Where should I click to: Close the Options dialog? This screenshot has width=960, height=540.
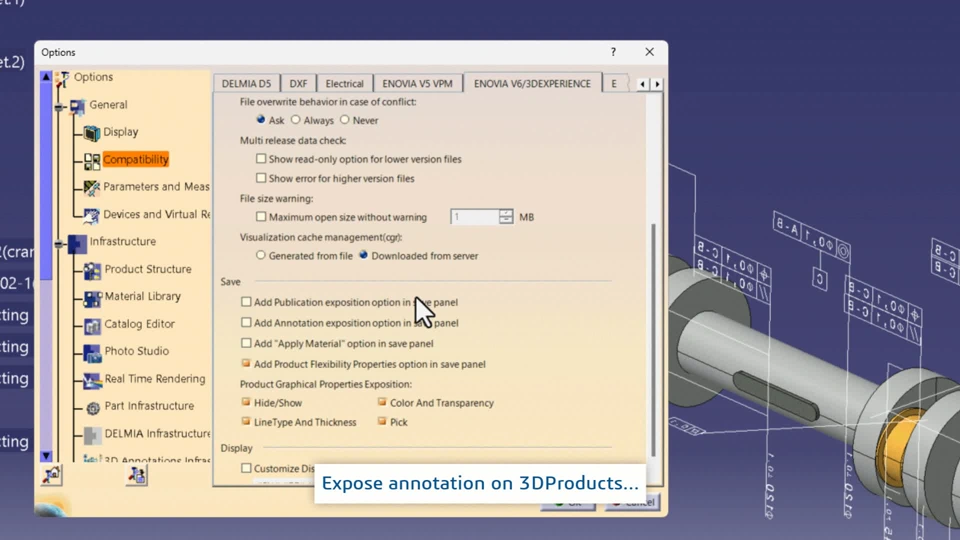650,52
